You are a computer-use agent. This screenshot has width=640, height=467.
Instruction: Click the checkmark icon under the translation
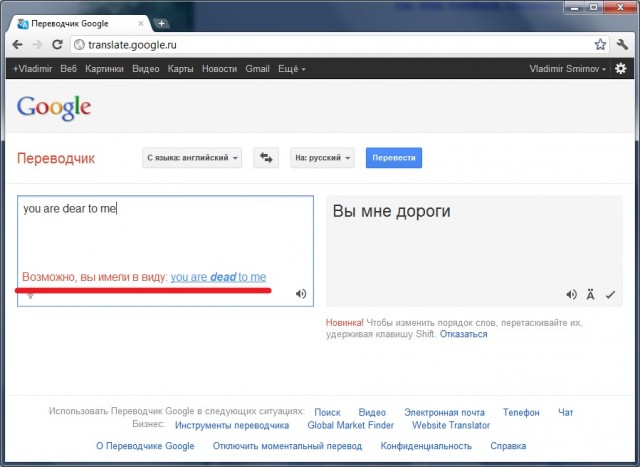(609, 294)
